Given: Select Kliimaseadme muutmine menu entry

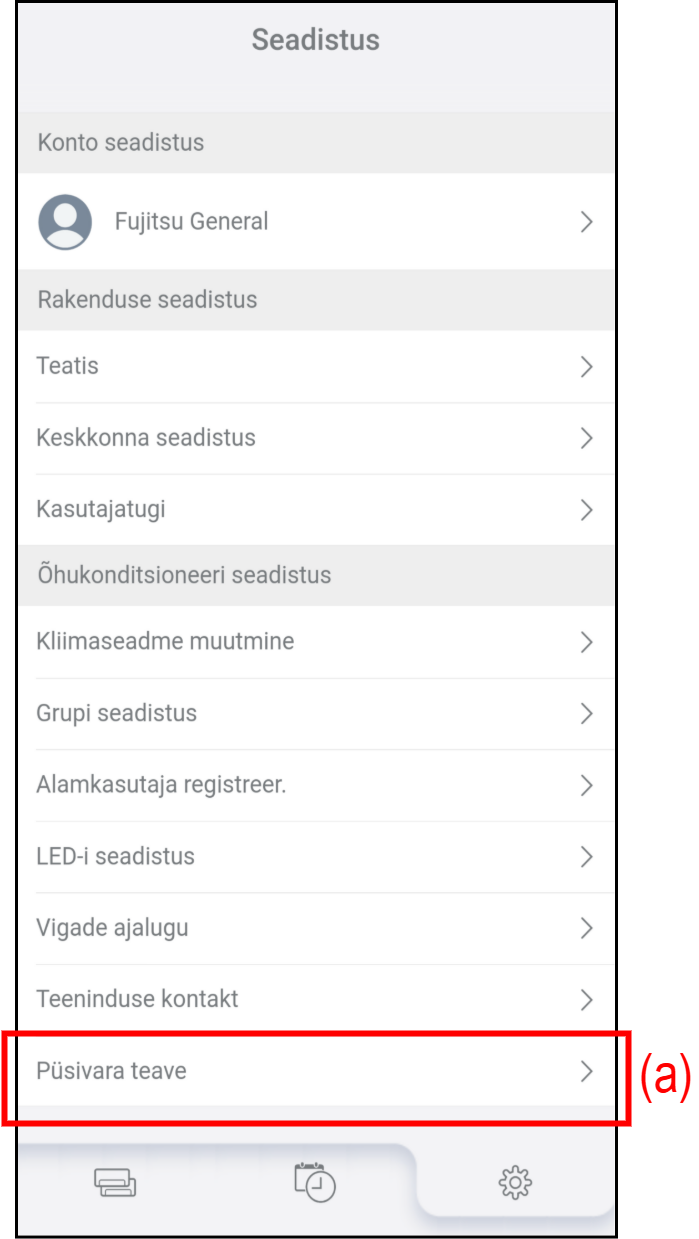Looking at the screenshot, I should pos(165,641).
